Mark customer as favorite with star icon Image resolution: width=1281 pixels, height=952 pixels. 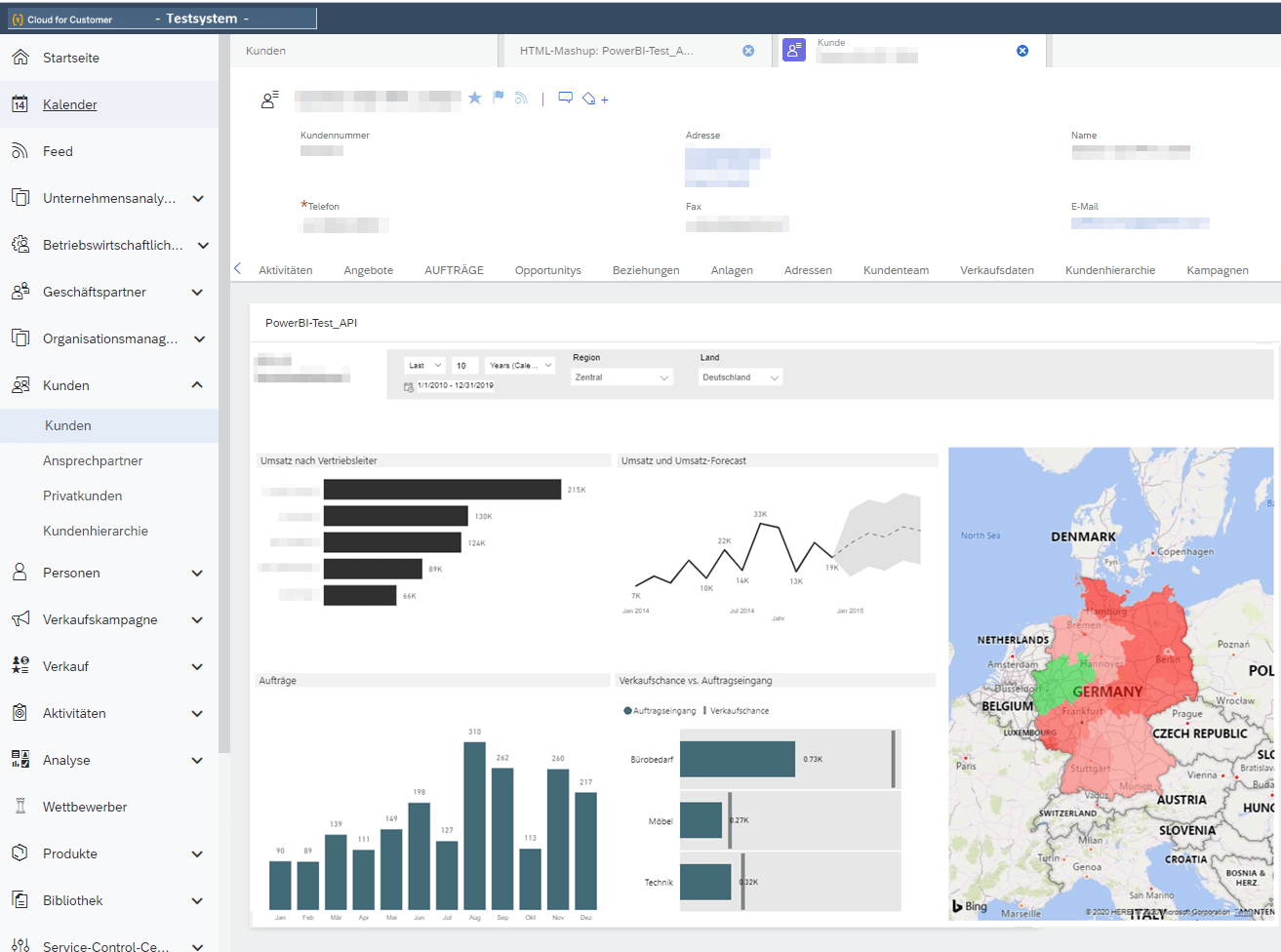475,98
